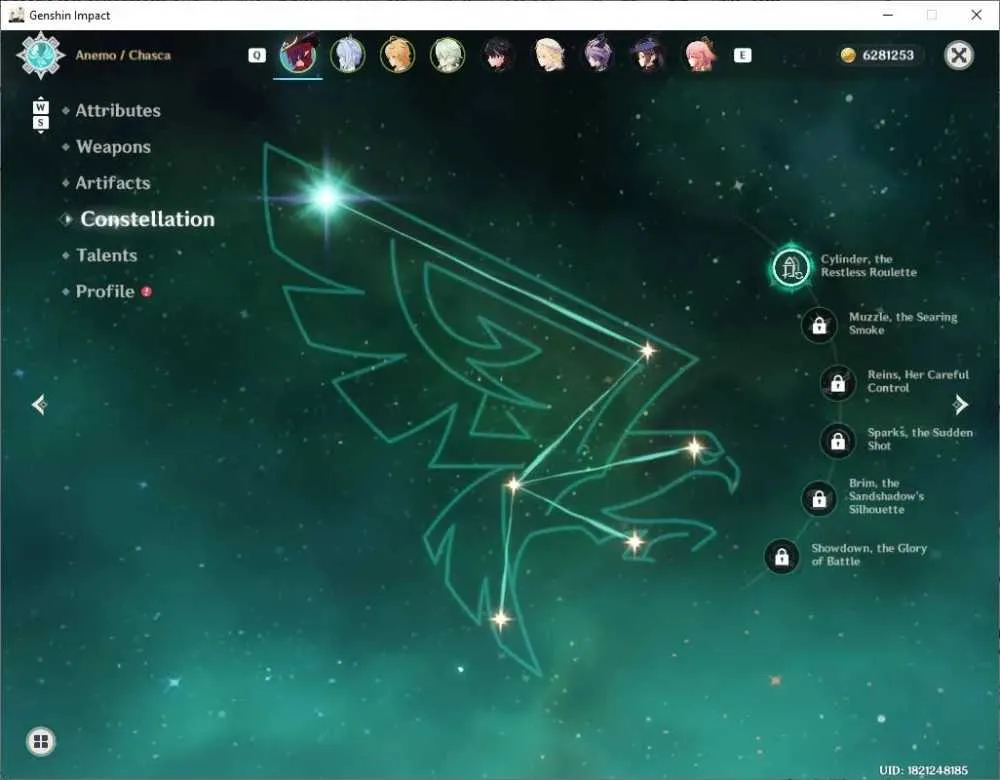
Task: Switch to the light-blue-haired character portrait
Action: (x=348, y=55)
